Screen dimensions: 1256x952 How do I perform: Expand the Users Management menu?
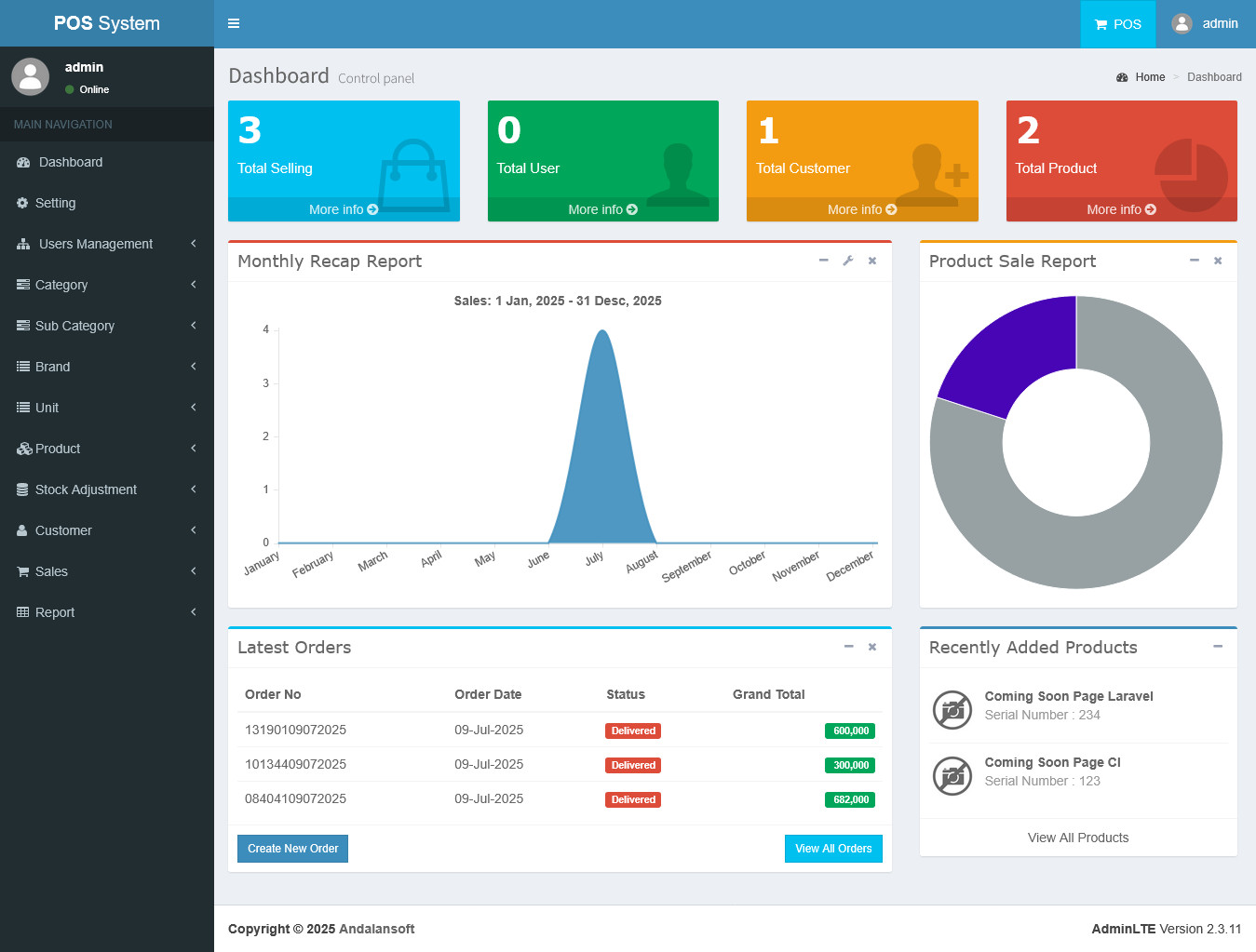click(x=106, y=244)
